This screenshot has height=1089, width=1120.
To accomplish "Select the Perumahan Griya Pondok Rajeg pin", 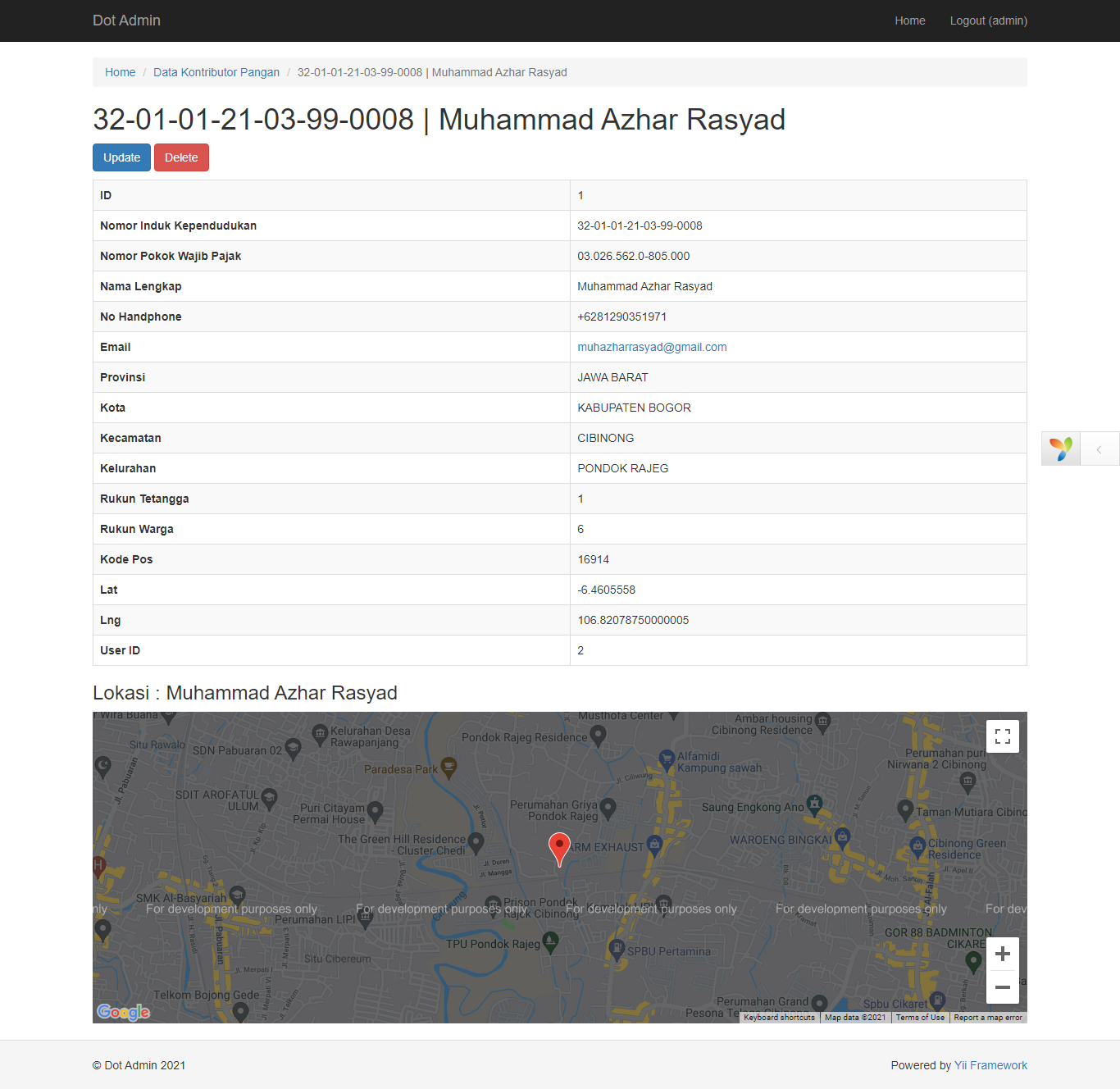I will 608,809.
